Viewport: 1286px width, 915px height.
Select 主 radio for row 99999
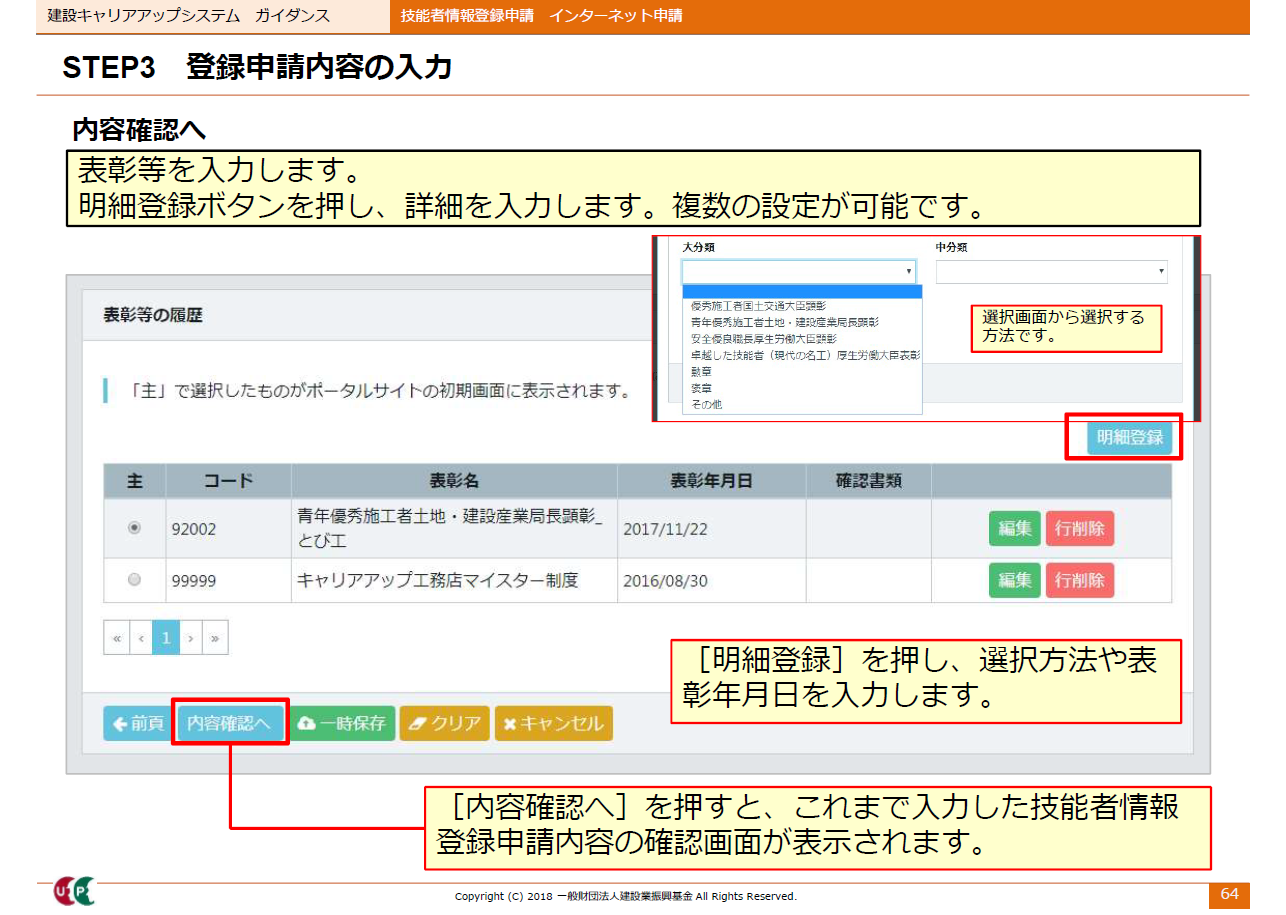pyautogui.click(x=135, y=580)
